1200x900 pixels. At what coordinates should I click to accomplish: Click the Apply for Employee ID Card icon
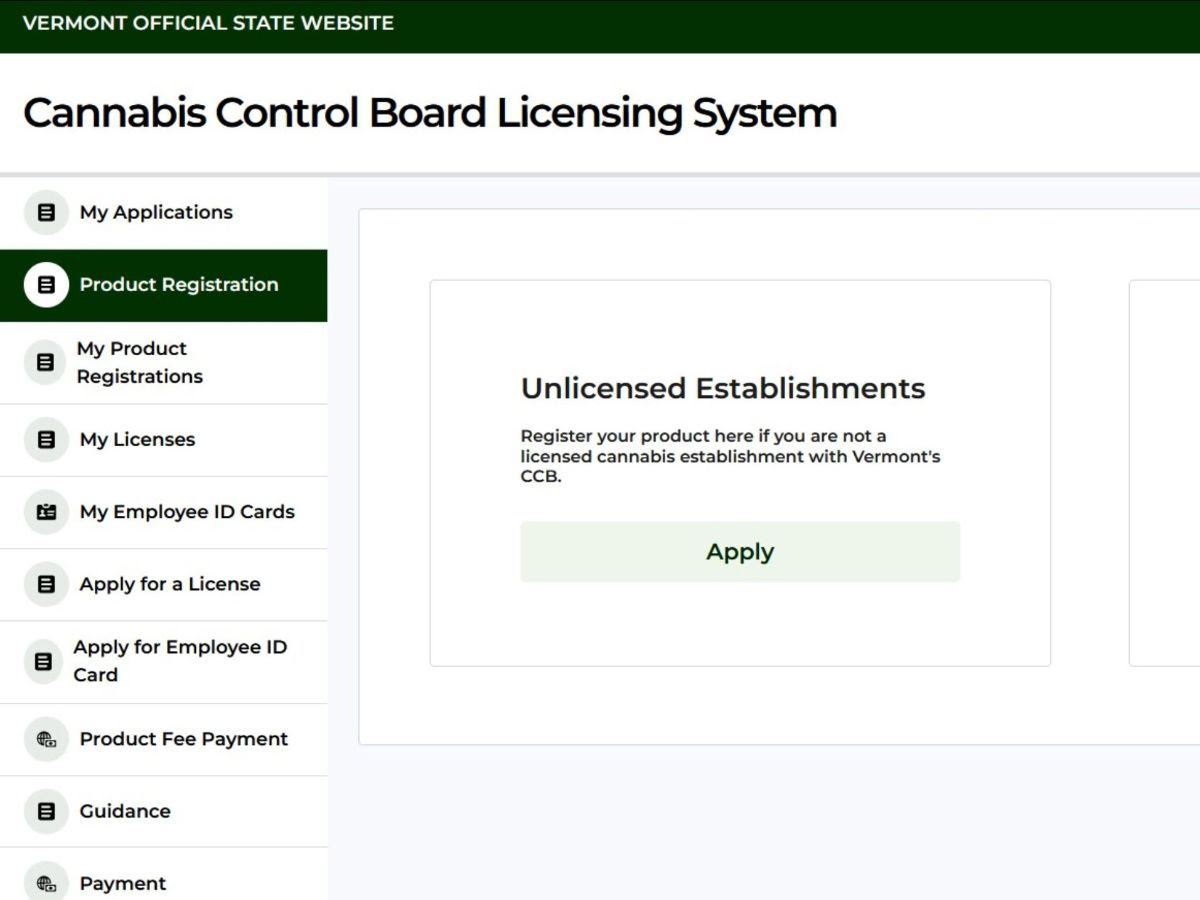(x=43, y=661)
